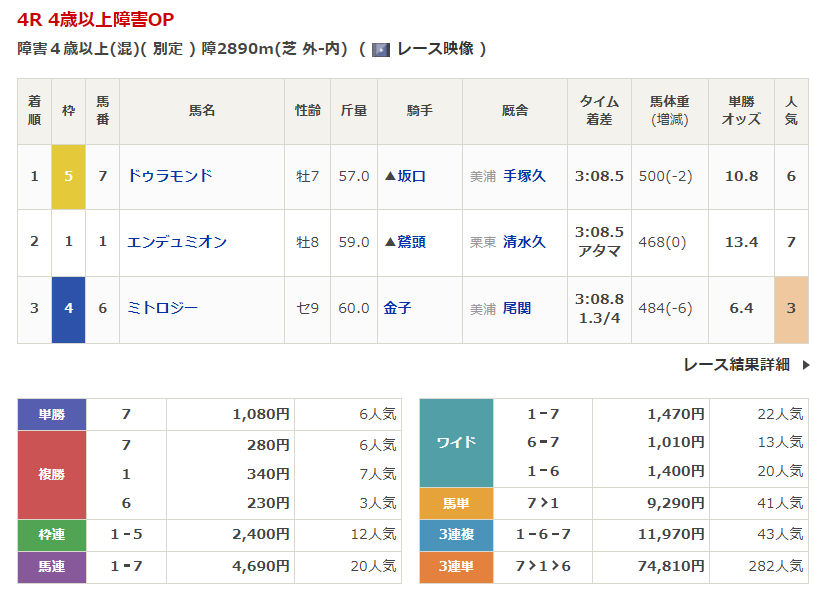The height and width of the screenshot is (594, 829).
Task: Click the yellow frame number 5 cell
Action: tap(68, 176)
